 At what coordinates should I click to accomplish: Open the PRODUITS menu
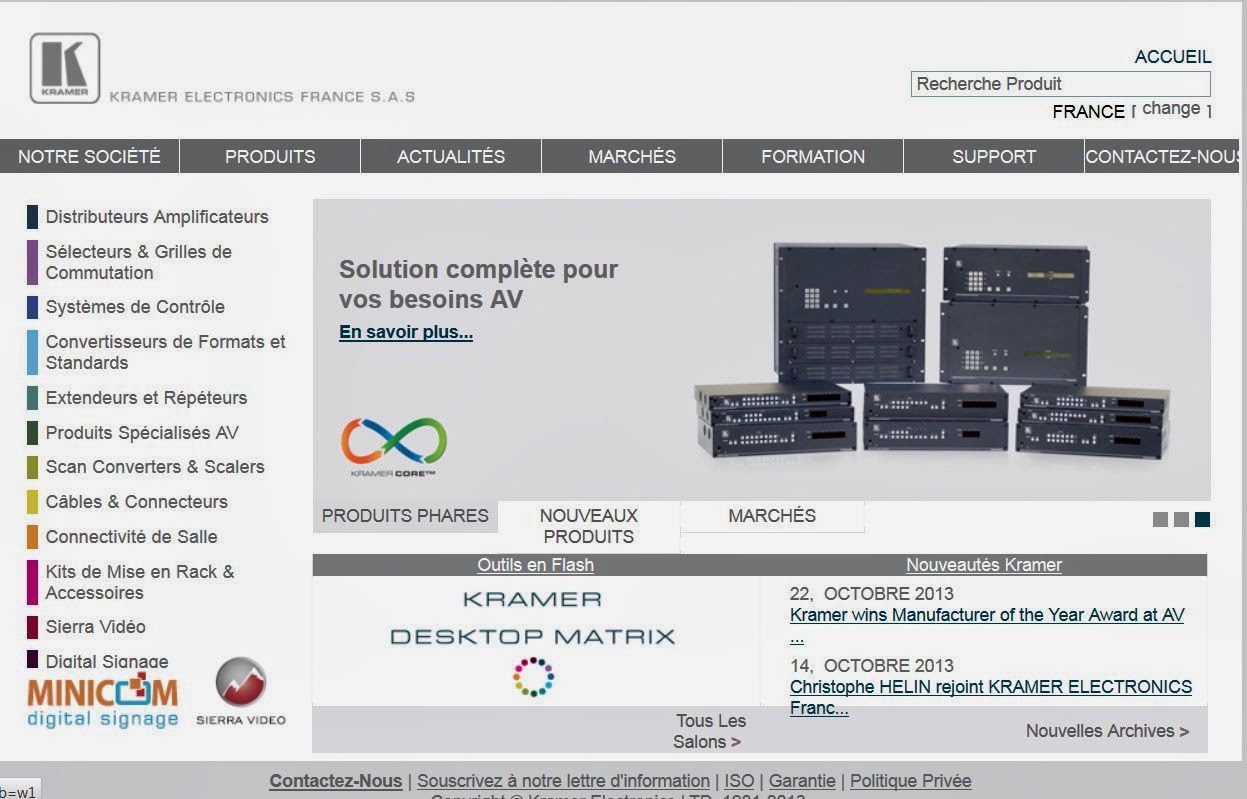pyautogui.click(x=270, y=156)
